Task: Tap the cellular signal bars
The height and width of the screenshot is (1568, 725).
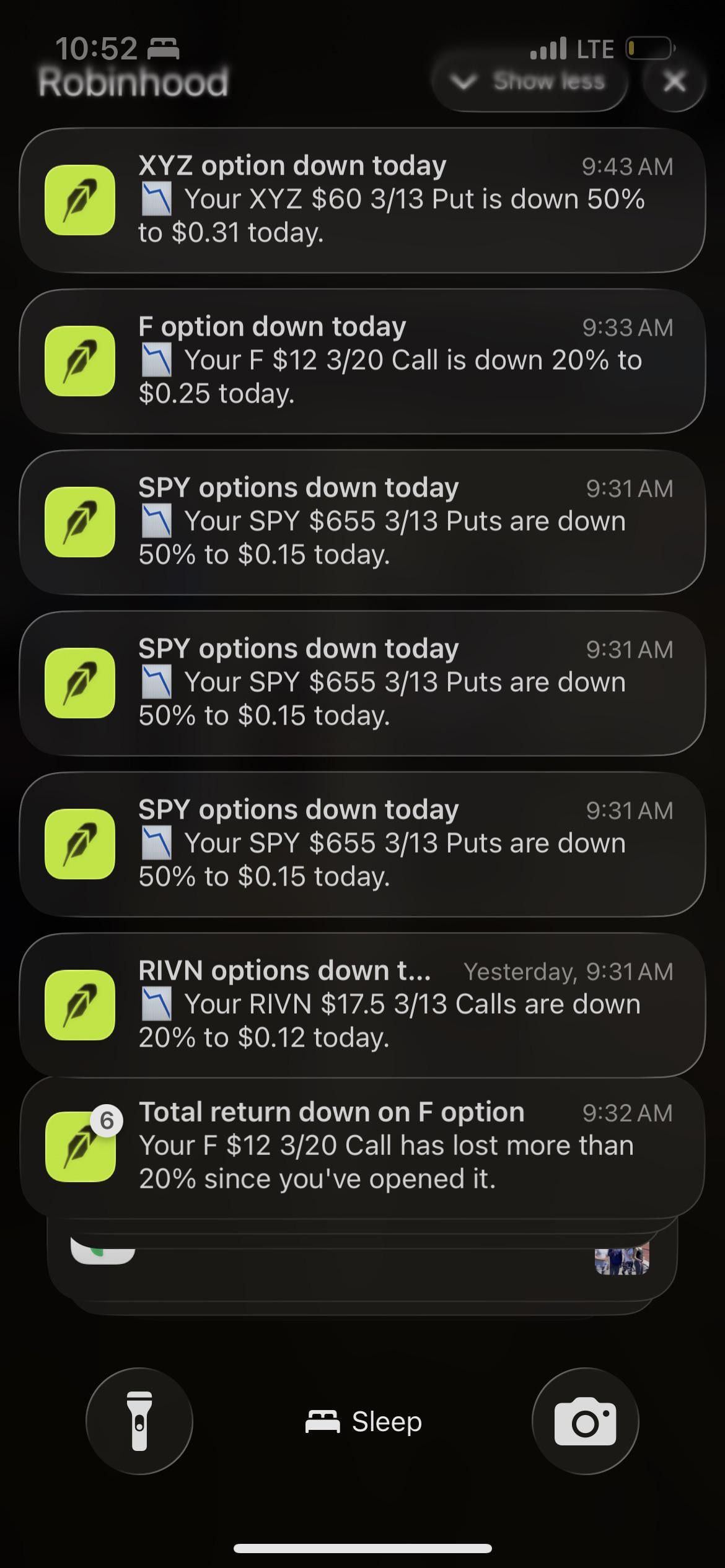Action: click(x=548, y=48)
